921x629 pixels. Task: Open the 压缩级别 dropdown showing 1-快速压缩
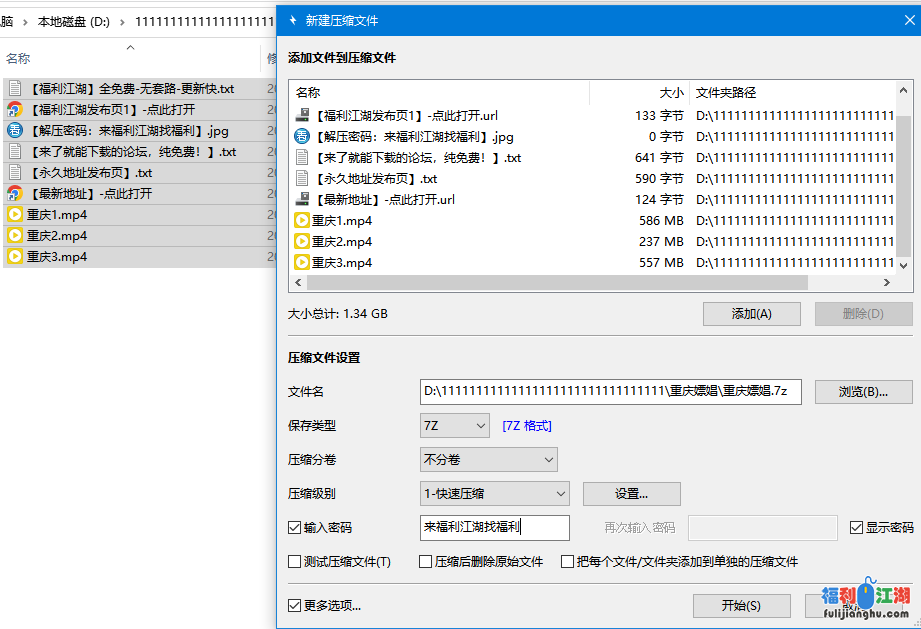[495, 494]
